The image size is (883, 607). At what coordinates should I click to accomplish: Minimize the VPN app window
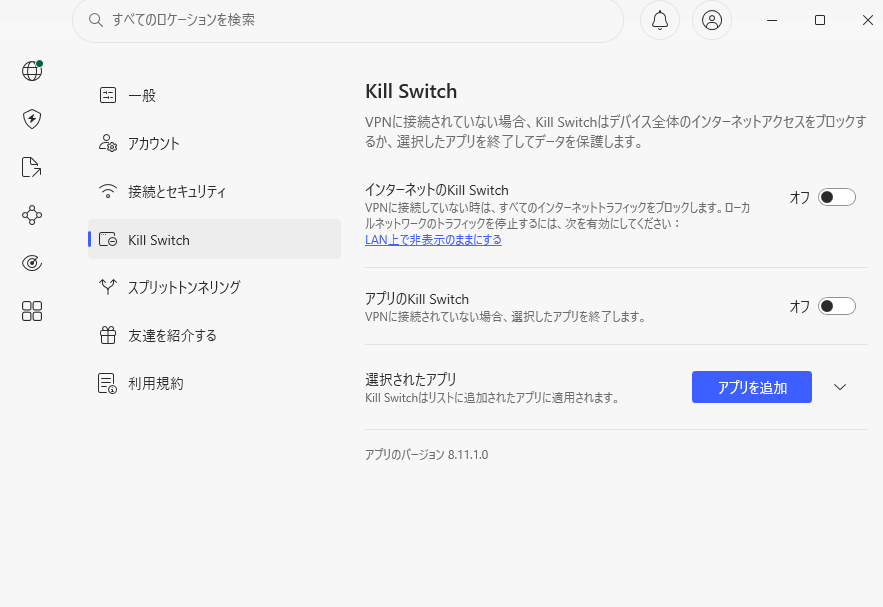pos(772,20)
